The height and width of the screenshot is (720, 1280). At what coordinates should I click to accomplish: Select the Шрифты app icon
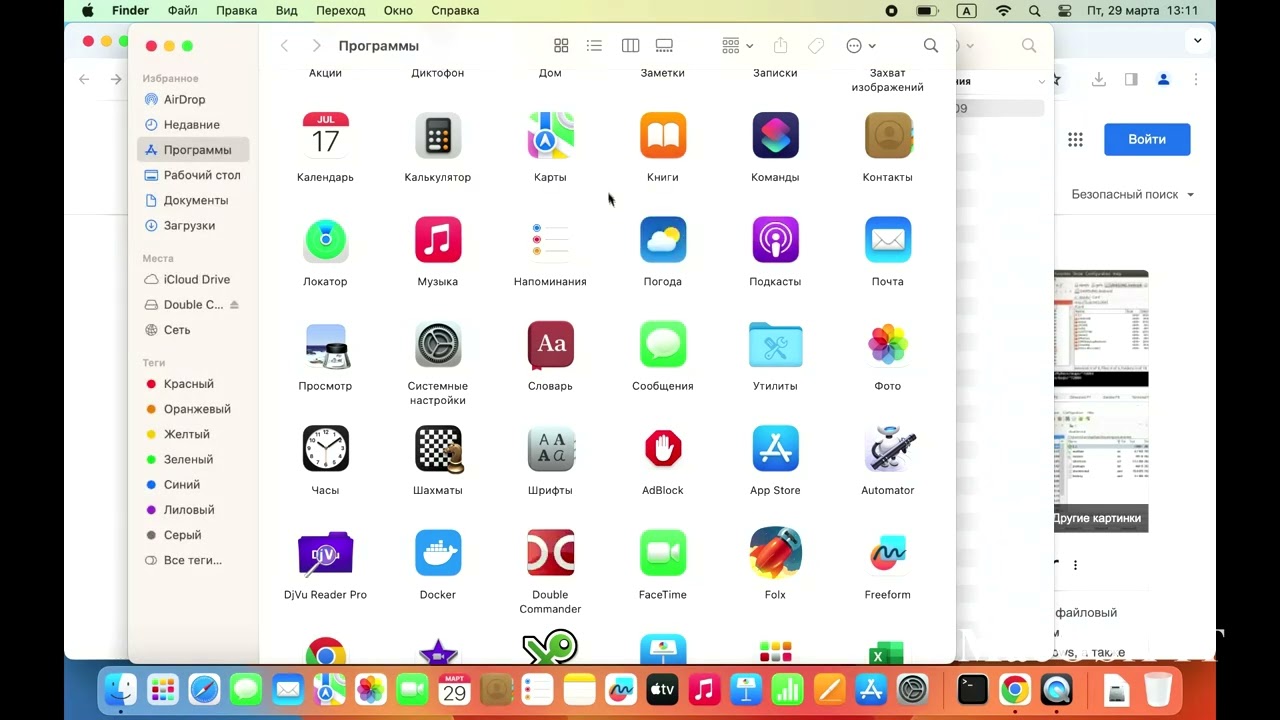point(550,448)
